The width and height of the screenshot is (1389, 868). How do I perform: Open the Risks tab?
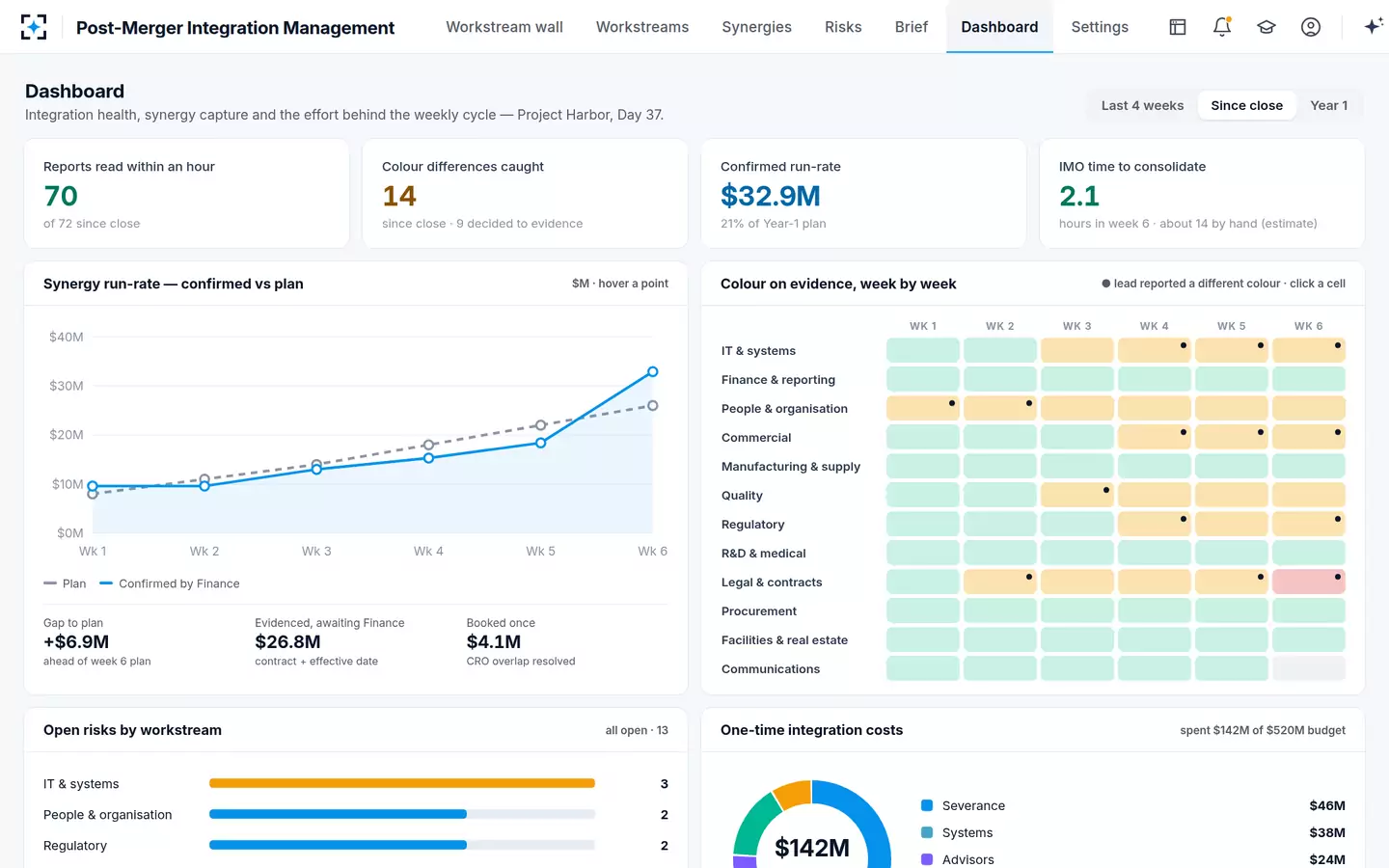[x=843, y=27]
